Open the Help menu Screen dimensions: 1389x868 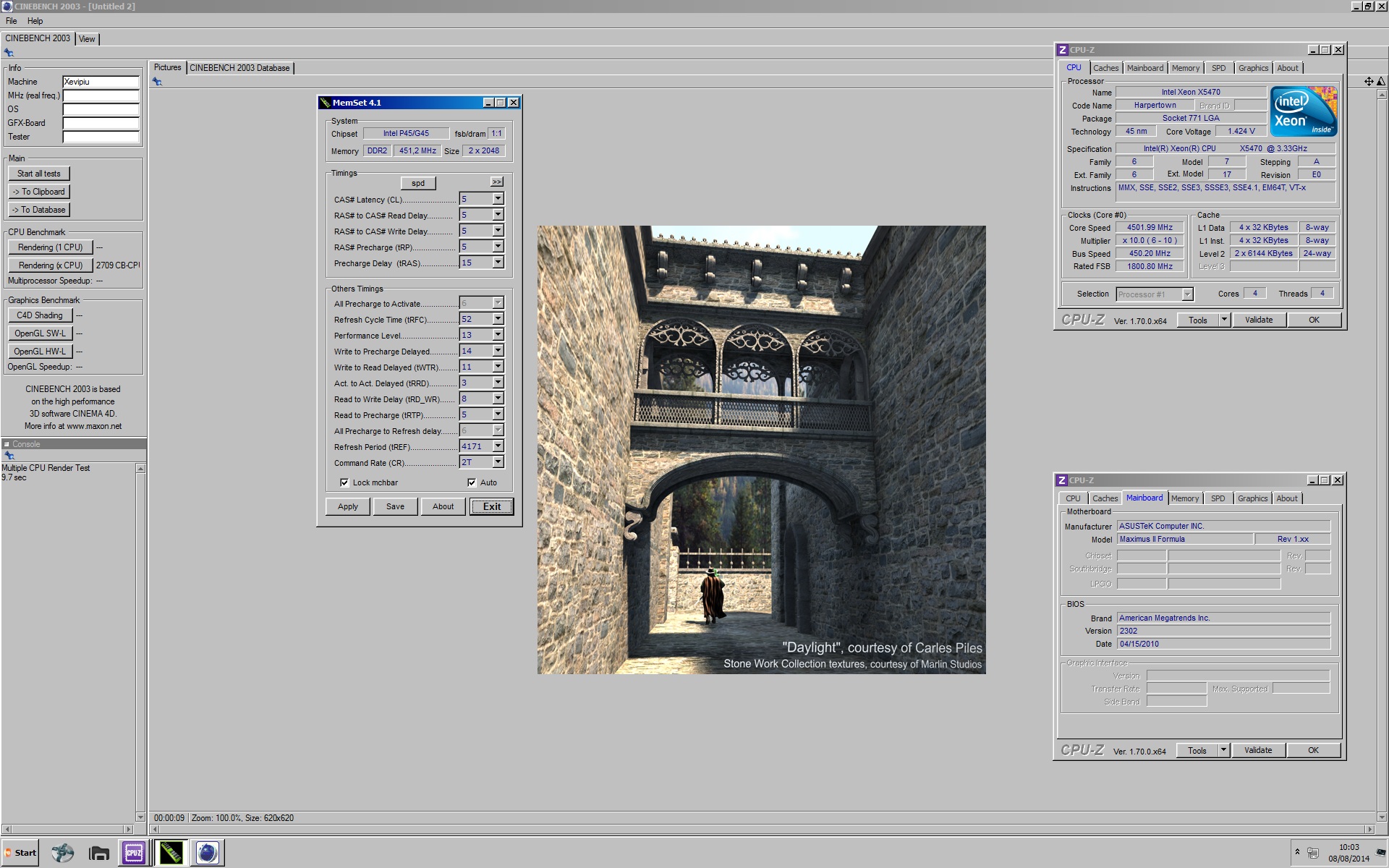point(35,21)
